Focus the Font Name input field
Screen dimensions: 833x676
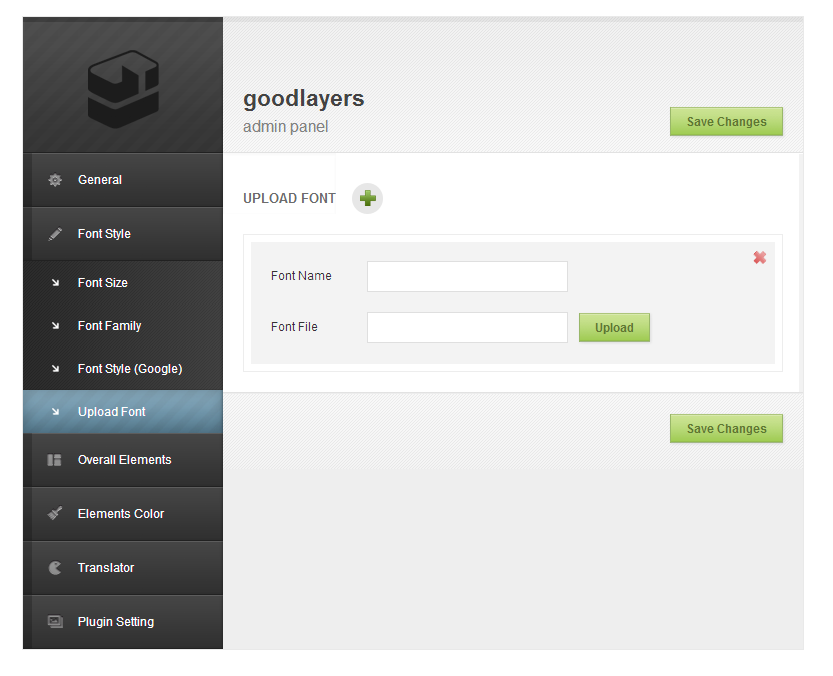point(467,276)
